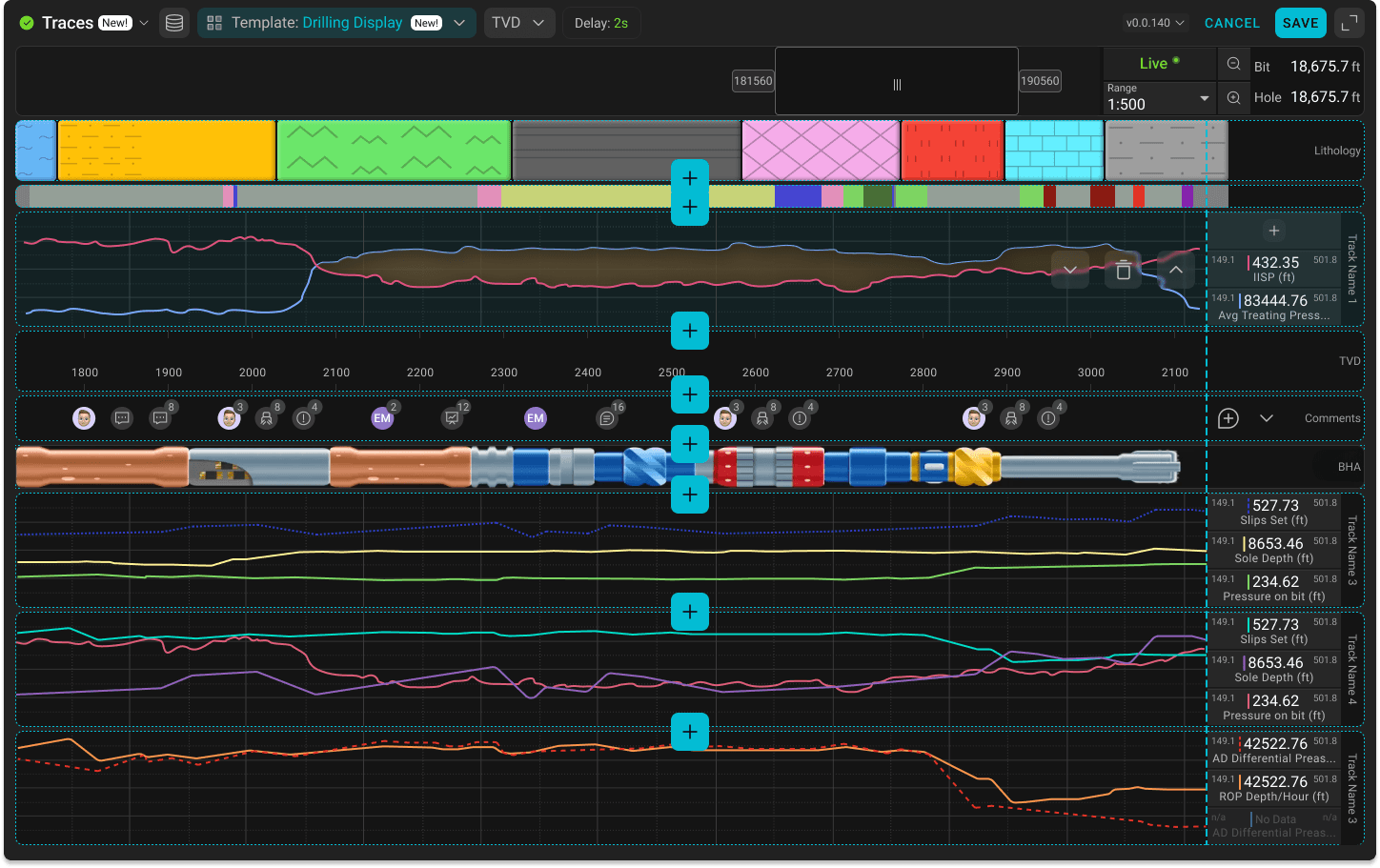Click the CANCEL button
Viewport: 1380px width, 868px height.
(x=1232, y=23)
